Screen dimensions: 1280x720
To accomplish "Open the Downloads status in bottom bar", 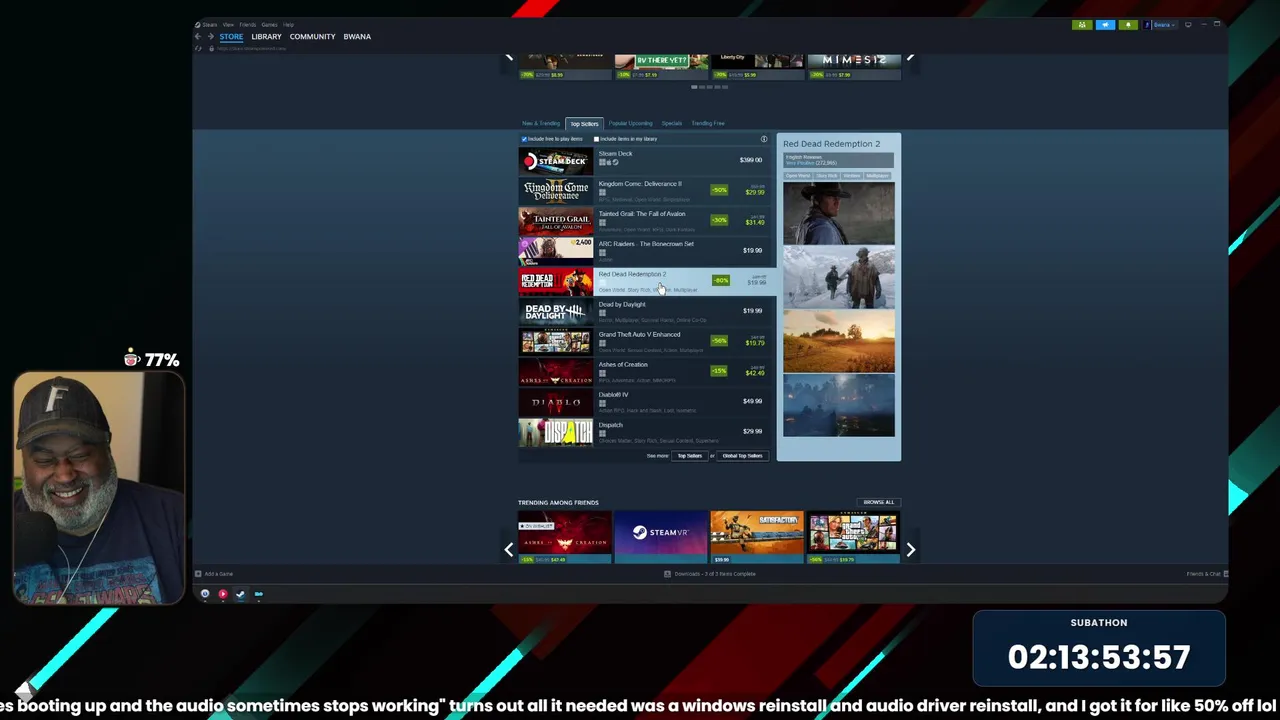I will point(710,574).
